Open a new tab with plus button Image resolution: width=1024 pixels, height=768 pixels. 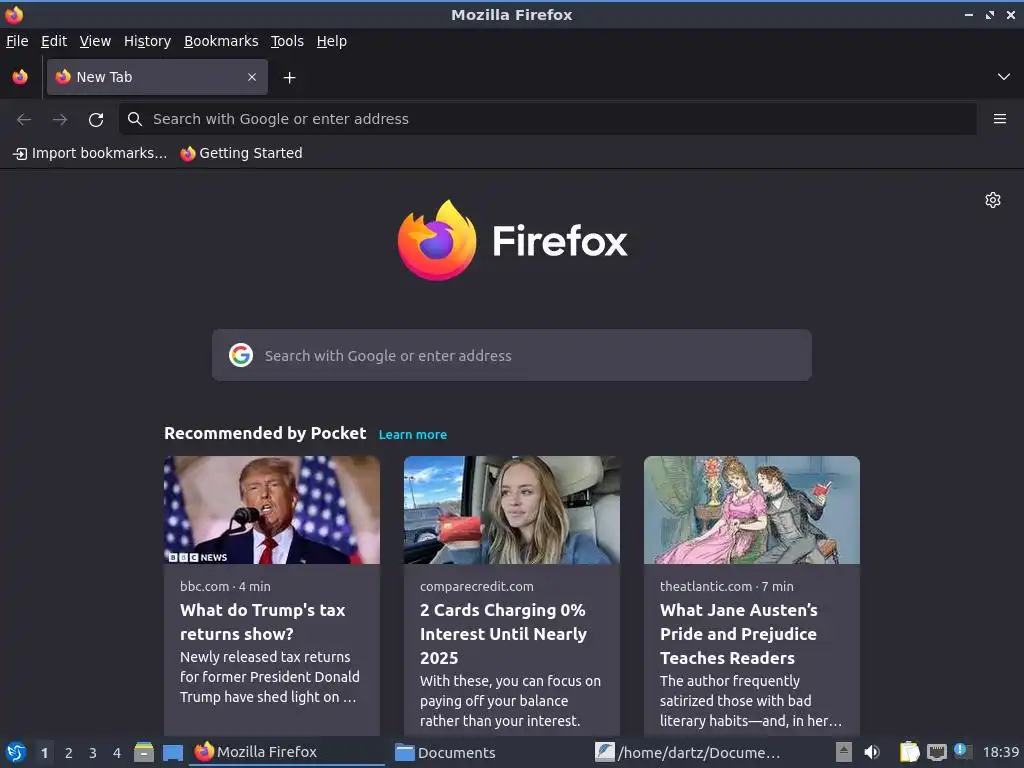289,78
